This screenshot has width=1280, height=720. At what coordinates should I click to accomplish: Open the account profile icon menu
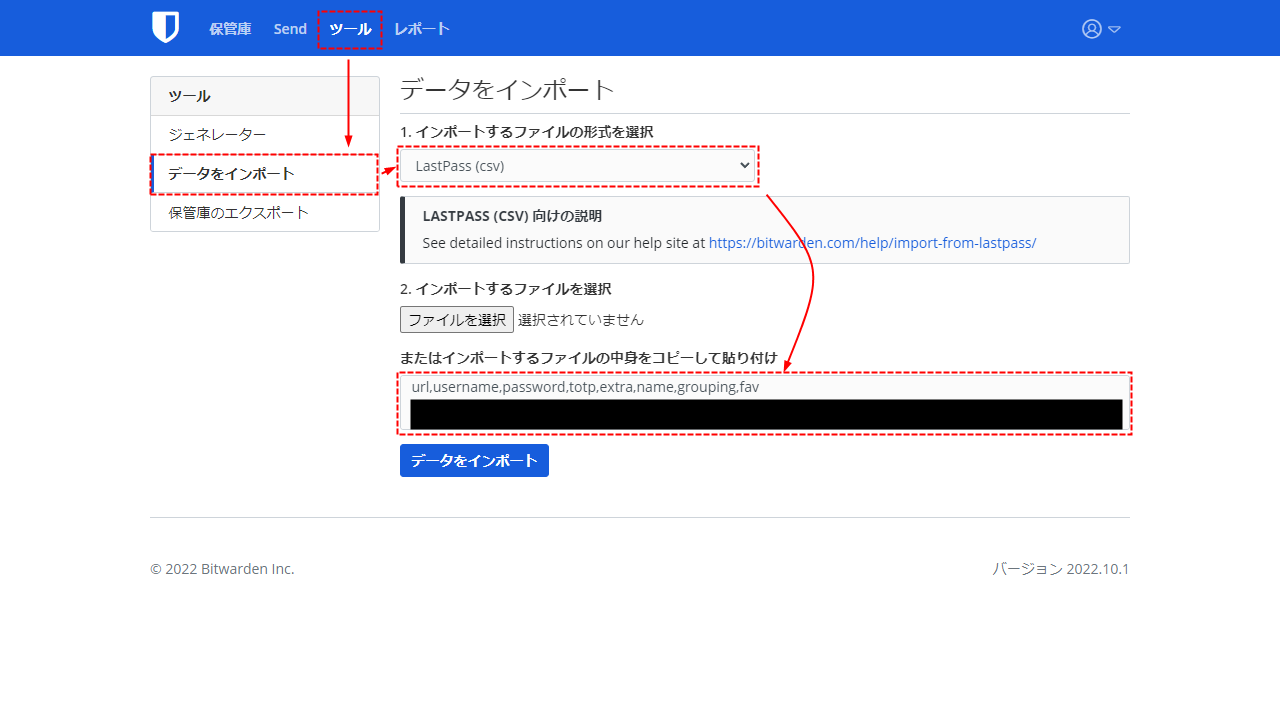pos(1101,29)
